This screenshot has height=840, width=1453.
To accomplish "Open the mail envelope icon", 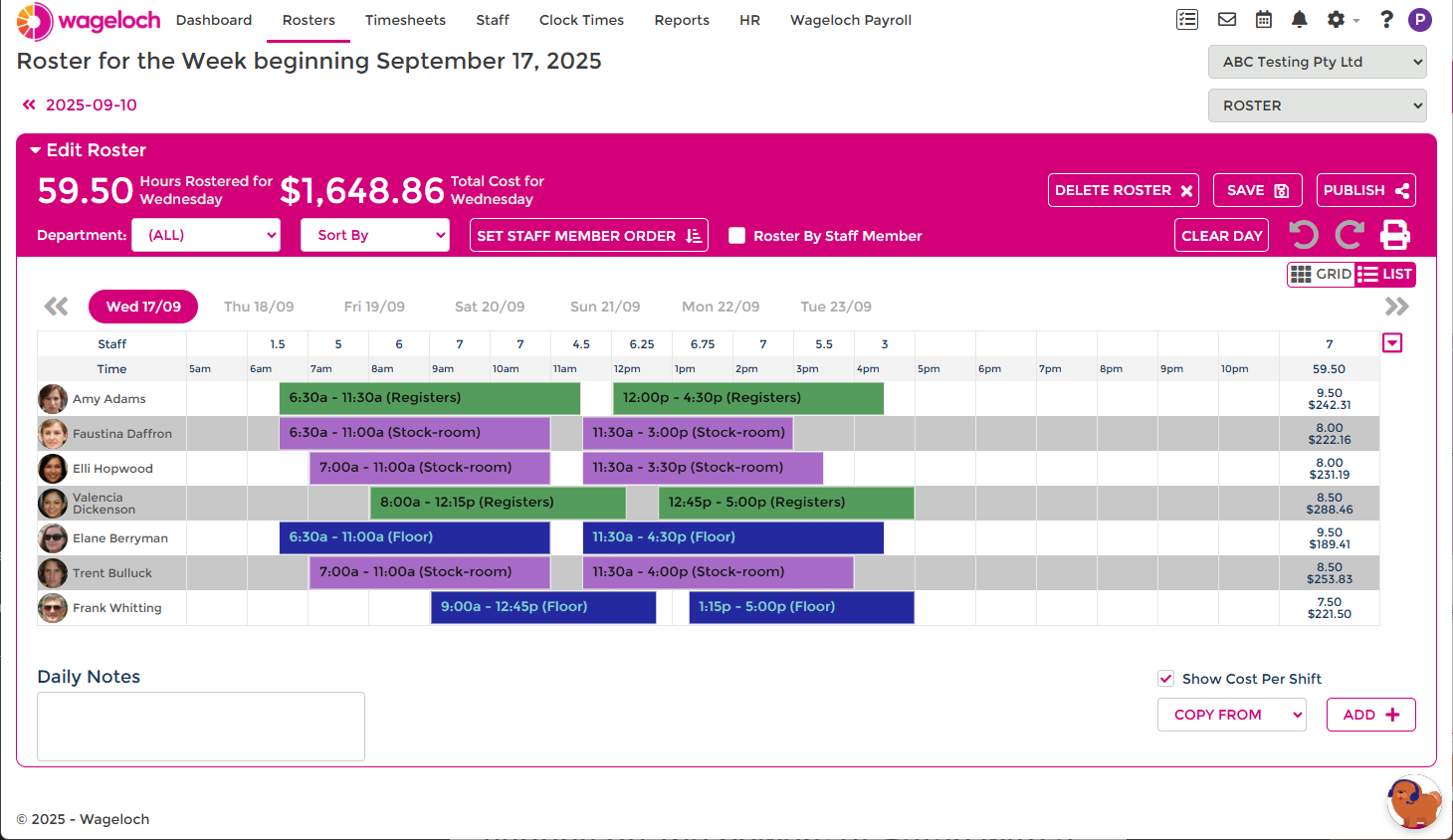I will click(1227, 20).
